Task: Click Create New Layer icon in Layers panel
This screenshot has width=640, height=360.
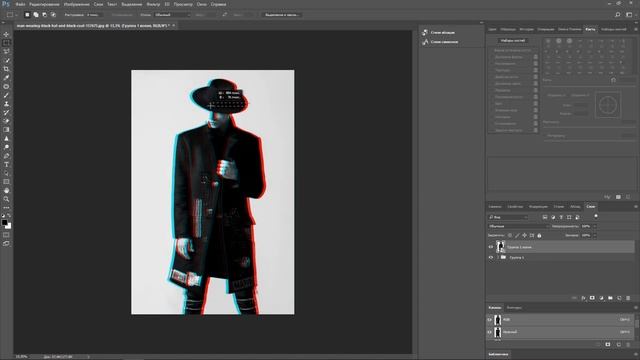Action: click(x=619, y=298)
